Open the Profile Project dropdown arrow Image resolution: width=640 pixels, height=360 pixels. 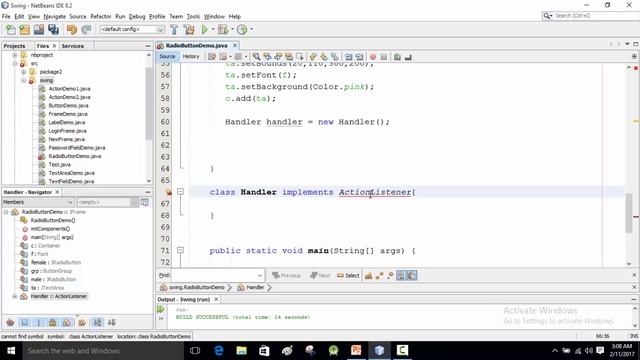(x=251, y=29)
